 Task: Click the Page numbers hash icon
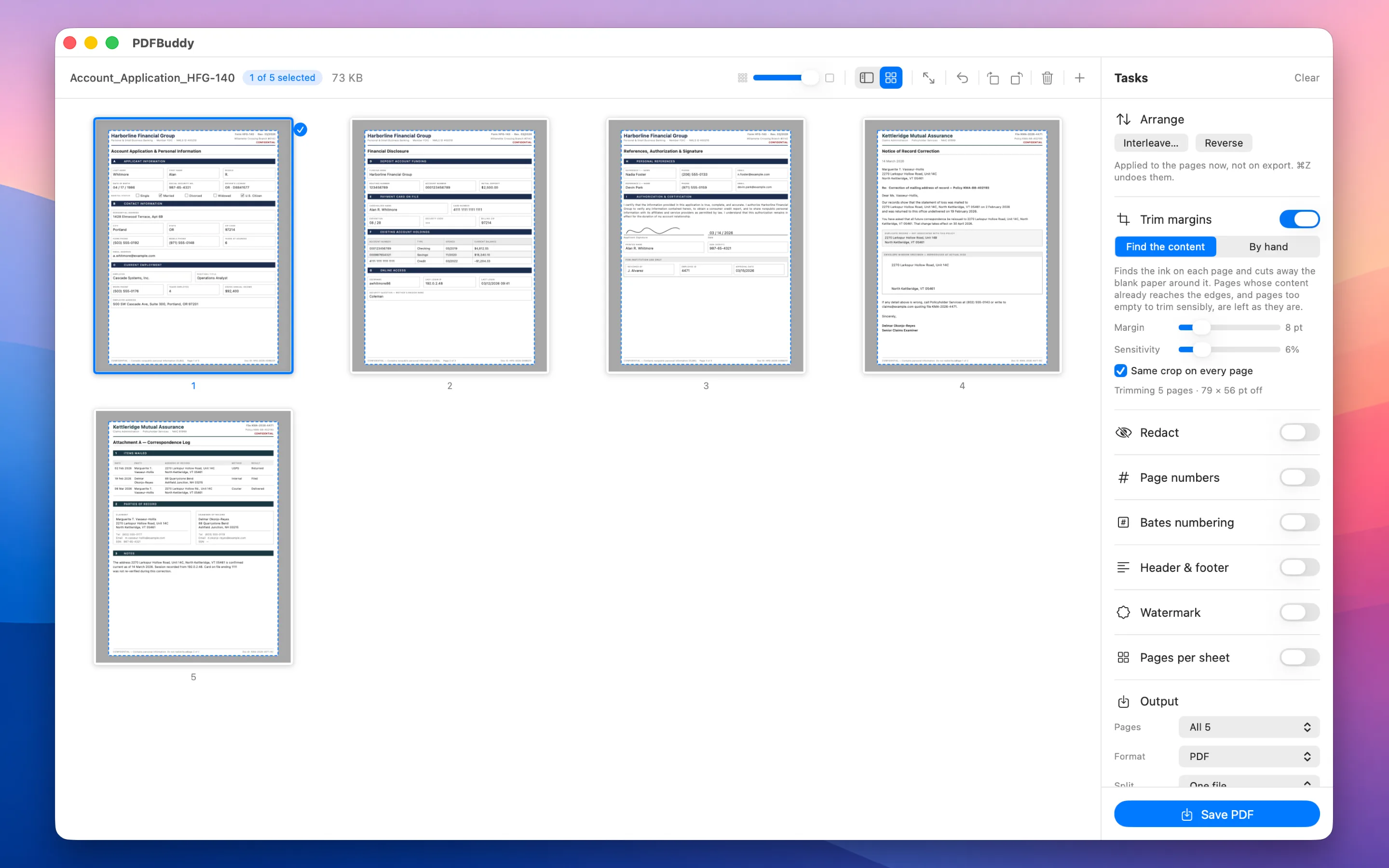point(1123,477)
